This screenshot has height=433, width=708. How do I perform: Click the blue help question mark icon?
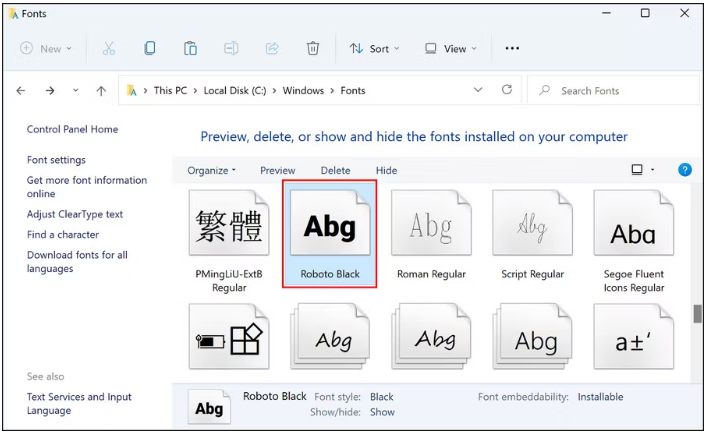[x=685, y=170]
